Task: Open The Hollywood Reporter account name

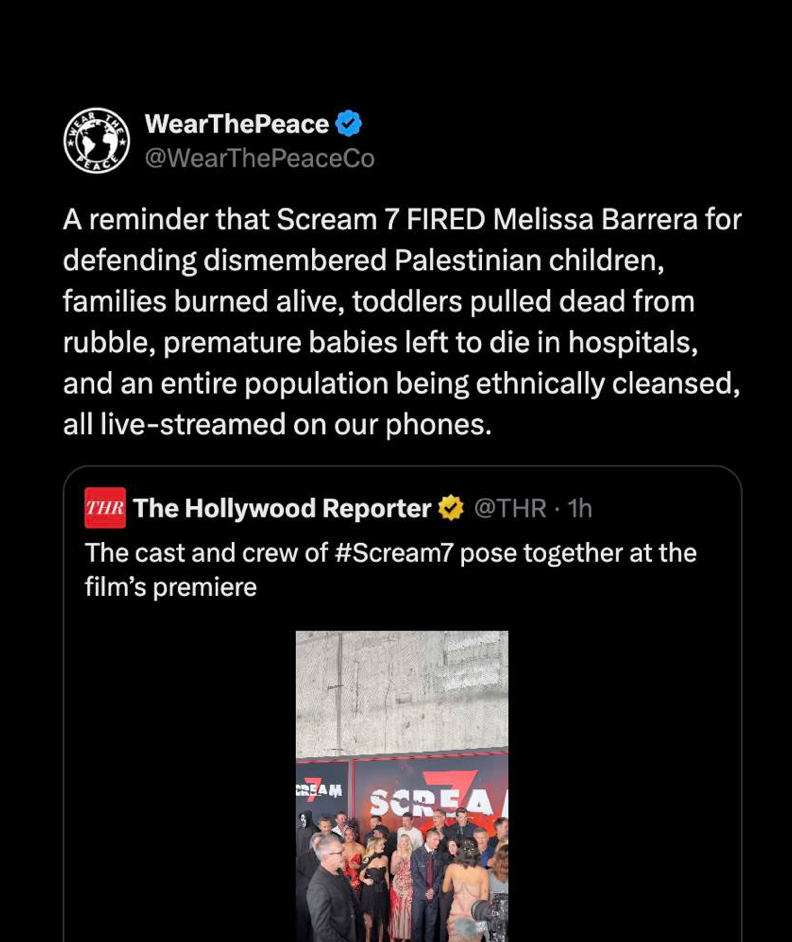Action: coord(282,508)
